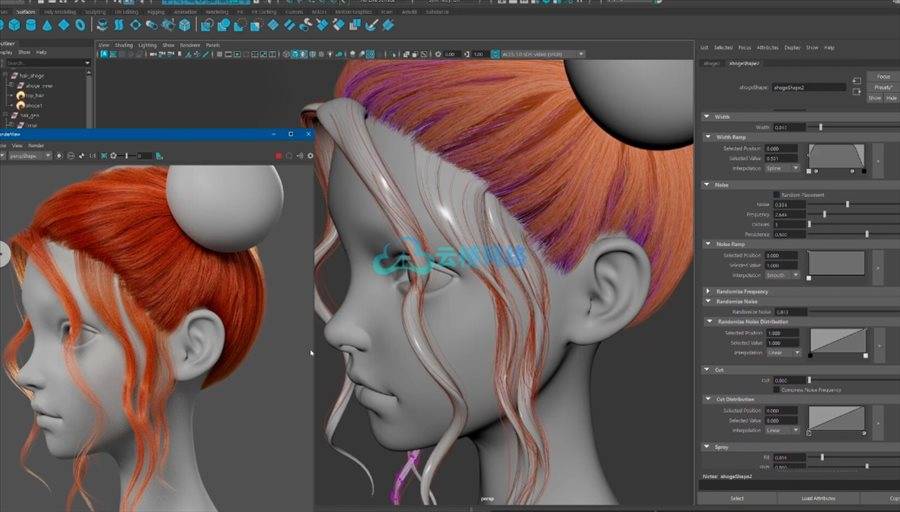Expand the Randomize Frequency section
This screenshot has height=512, width=900.
tap(707, 291)
